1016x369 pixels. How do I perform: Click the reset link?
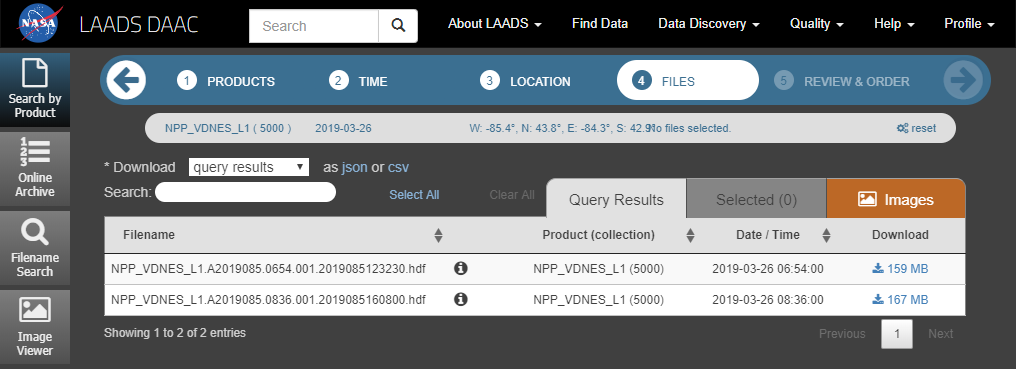click(916, 128)
